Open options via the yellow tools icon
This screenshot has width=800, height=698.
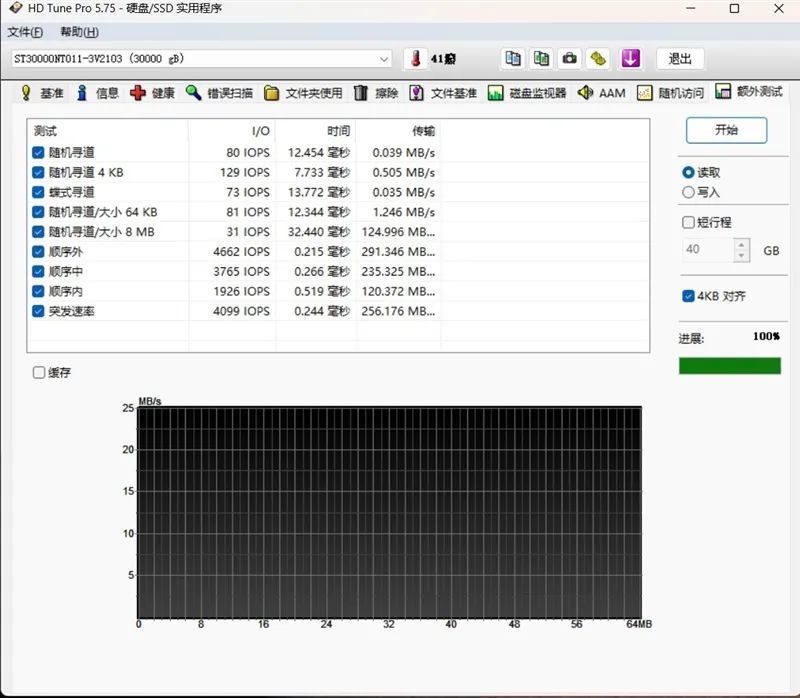pos(598,59)
